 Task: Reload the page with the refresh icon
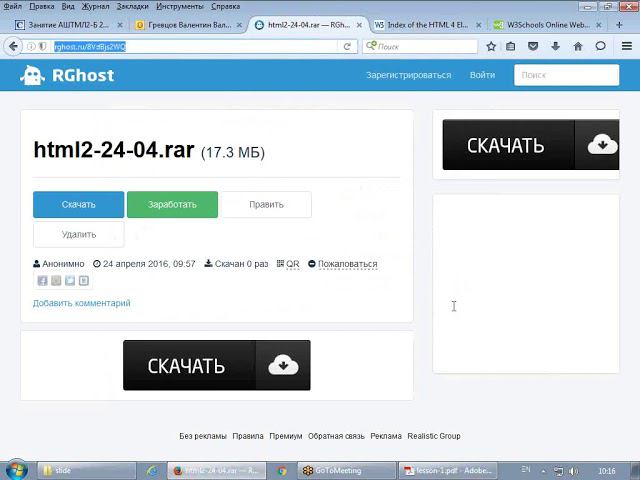(x=347, y=47)
